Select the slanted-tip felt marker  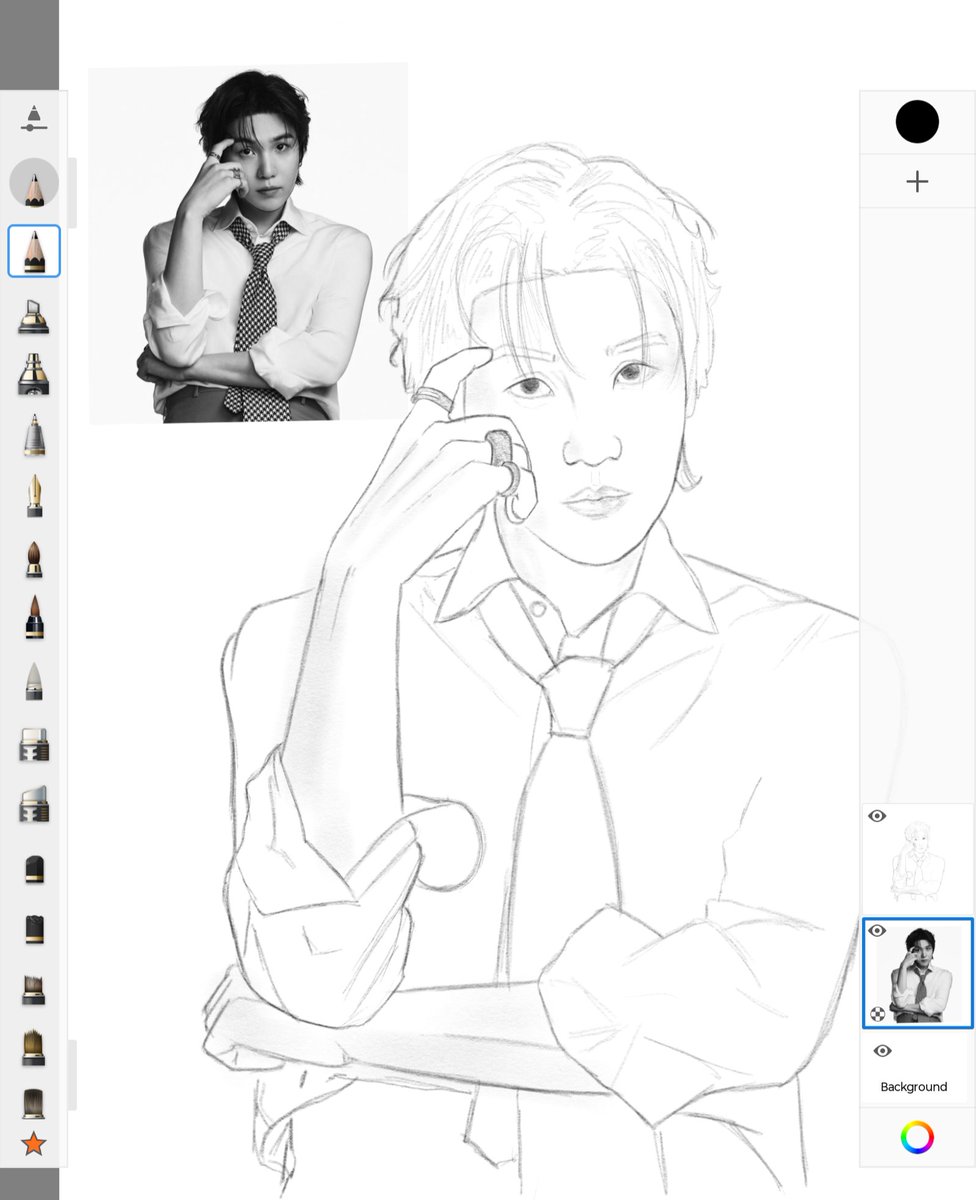(x=34, y=804)
